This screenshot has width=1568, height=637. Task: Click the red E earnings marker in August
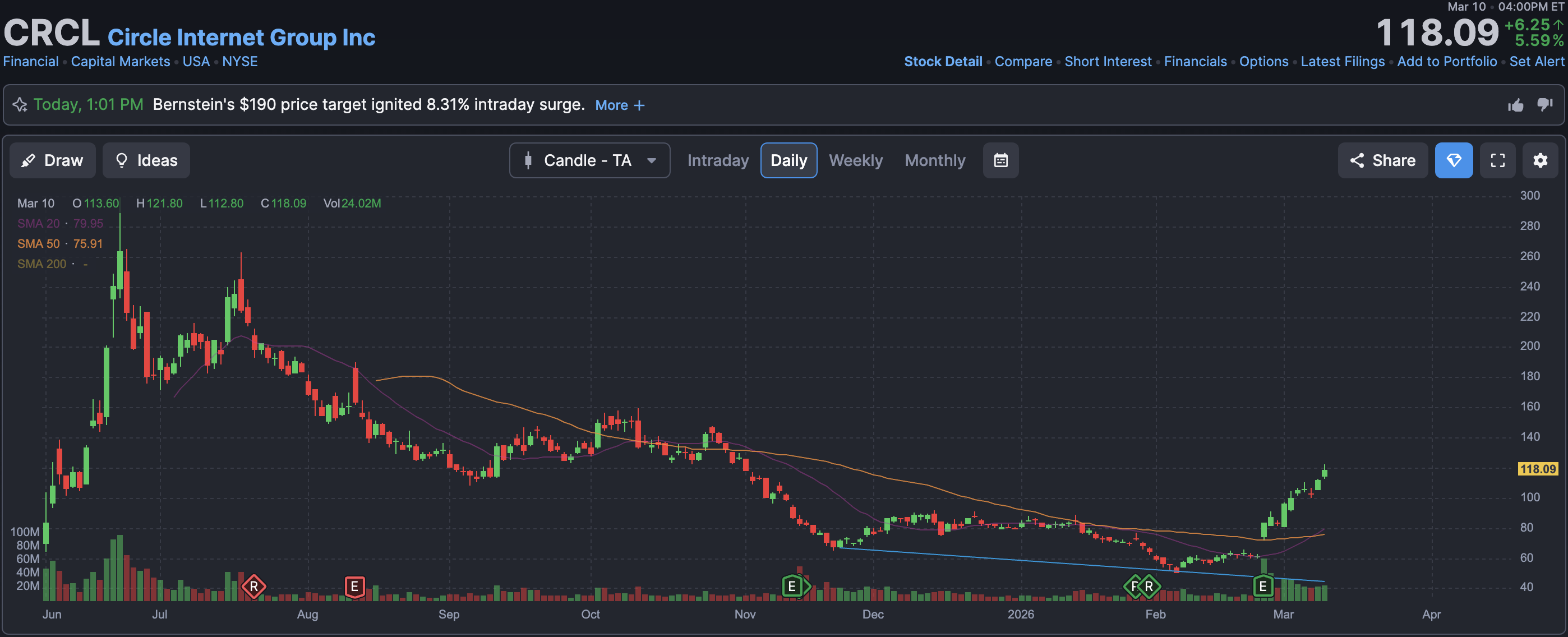(x=354, y=587)
